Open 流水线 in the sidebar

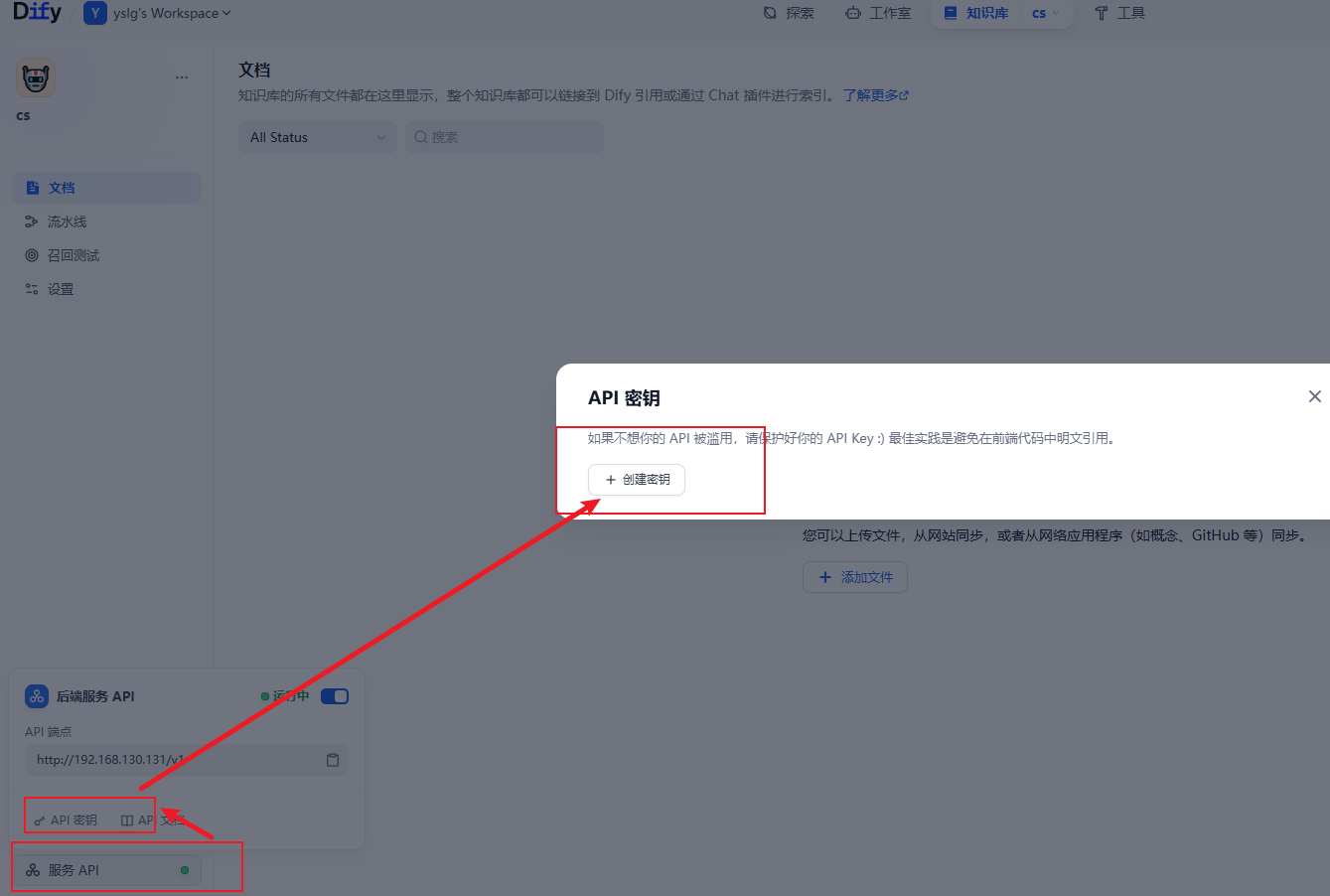click(x=67, y=222)
